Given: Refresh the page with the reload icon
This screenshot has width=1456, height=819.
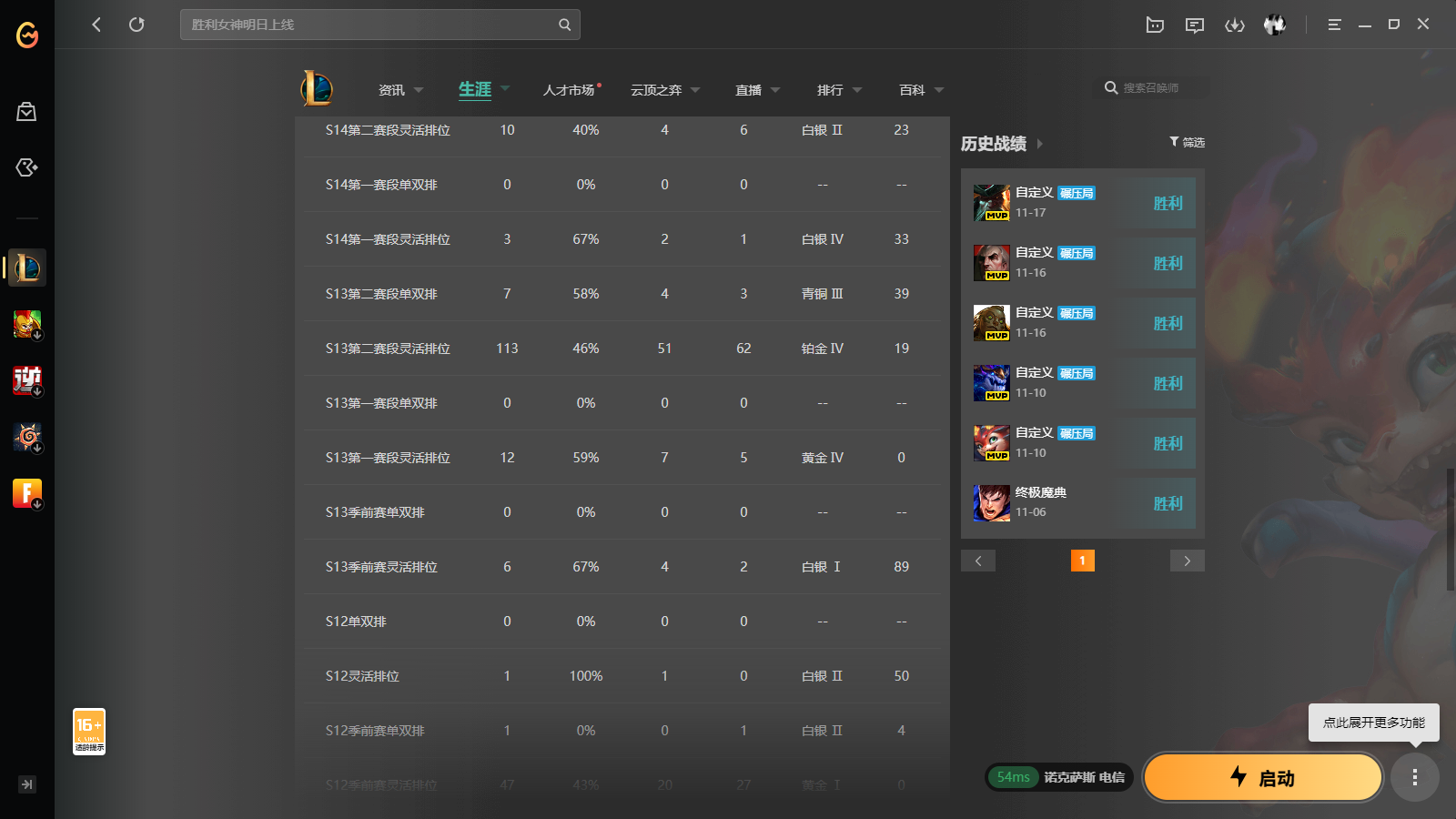Looking at the screenshot, I should [136, 25].
